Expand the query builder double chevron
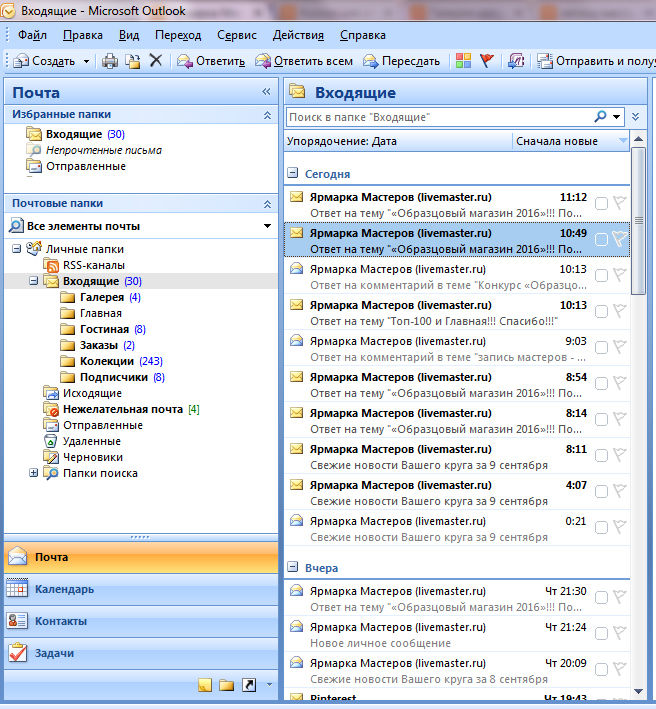Viewport: 656px width, 709px height. pos(635,117)
